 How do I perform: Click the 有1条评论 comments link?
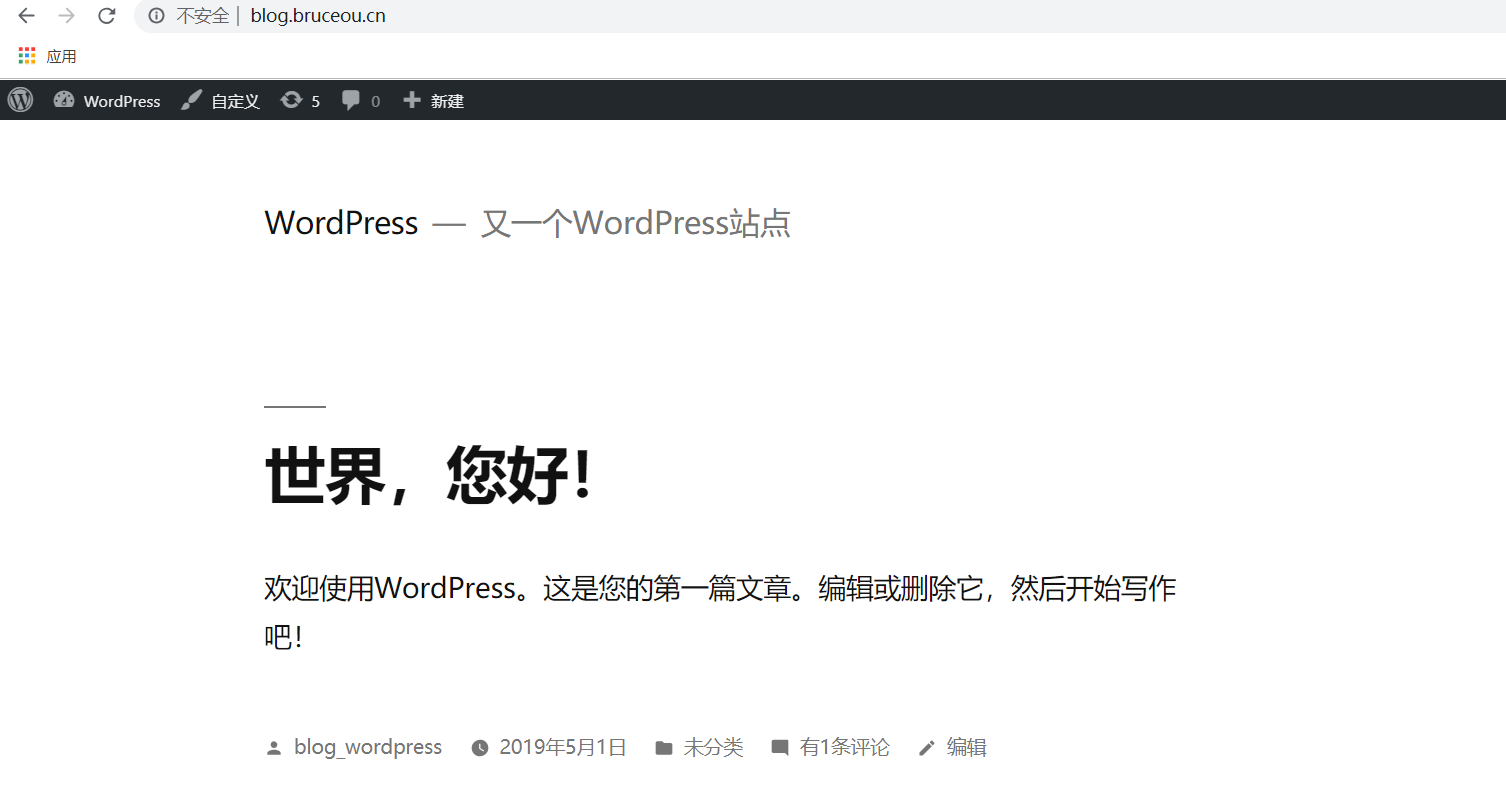coord(845,747)
